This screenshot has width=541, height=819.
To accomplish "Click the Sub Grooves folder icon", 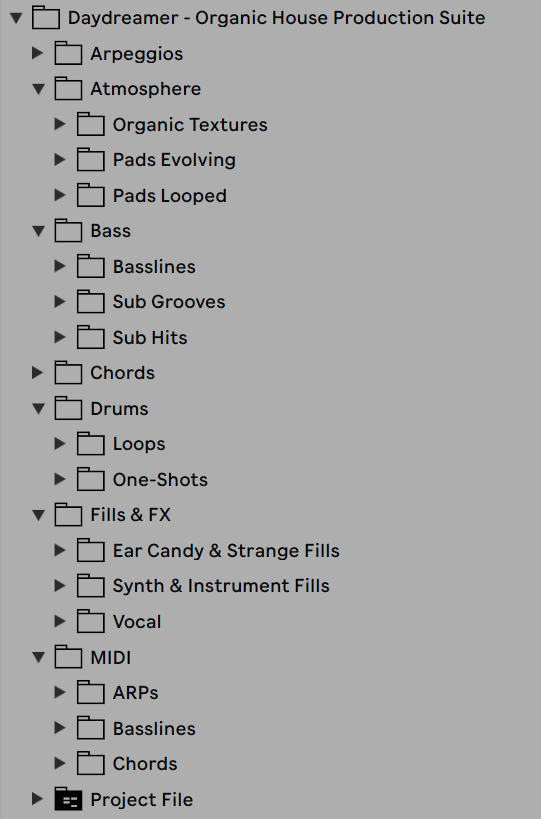I will (x=90, y=302).
